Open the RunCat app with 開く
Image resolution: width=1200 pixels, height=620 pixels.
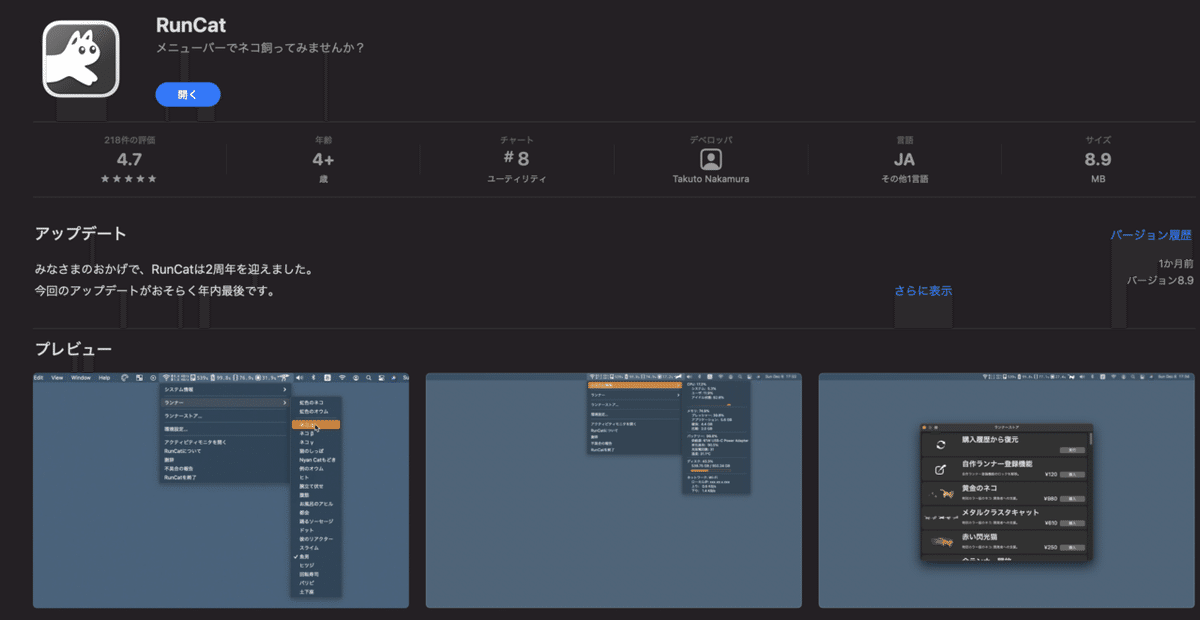(188, 94)
